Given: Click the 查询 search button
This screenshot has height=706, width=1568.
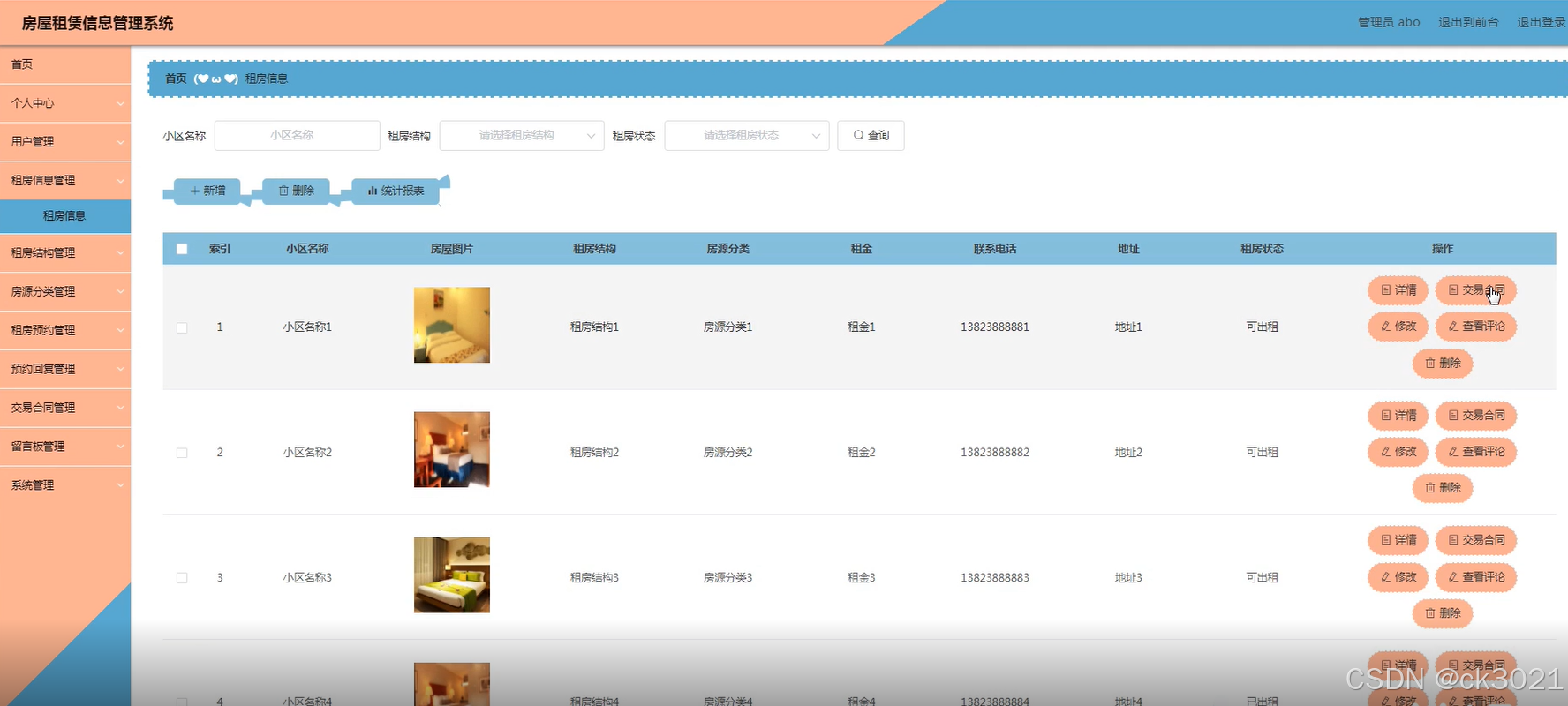Looking at the screenshot, I should (x=871, y=136).
